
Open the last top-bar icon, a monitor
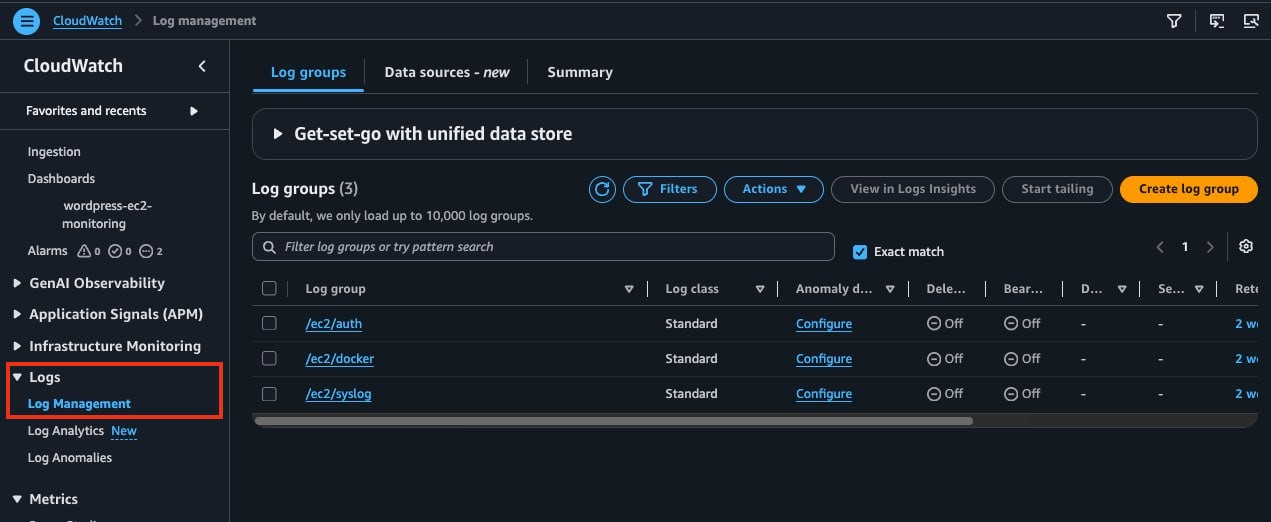1250,21
